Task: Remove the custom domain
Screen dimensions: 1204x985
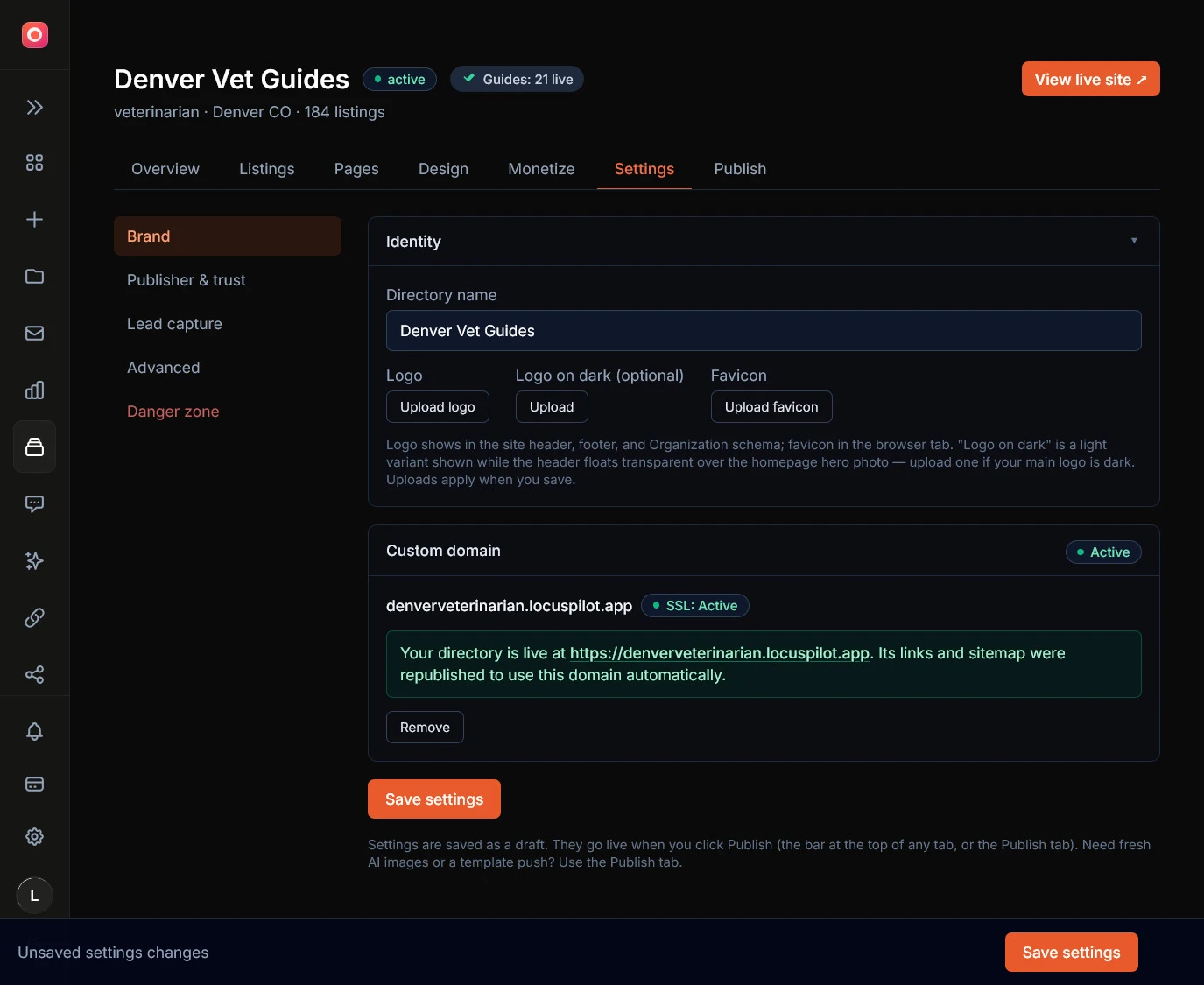Action: pos(425,728)
